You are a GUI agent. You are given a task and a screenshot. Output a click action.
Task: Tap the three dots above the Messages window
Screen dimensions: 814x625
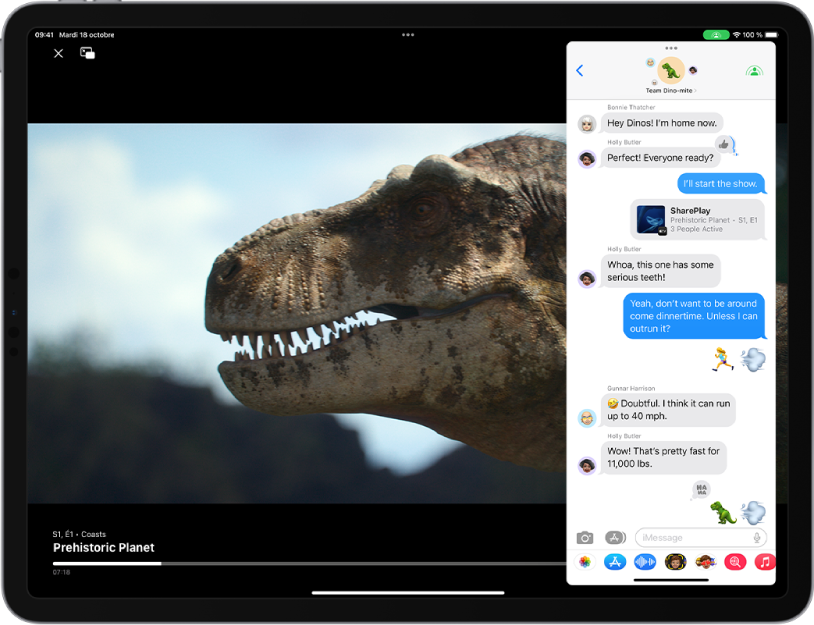coord(670,47)
